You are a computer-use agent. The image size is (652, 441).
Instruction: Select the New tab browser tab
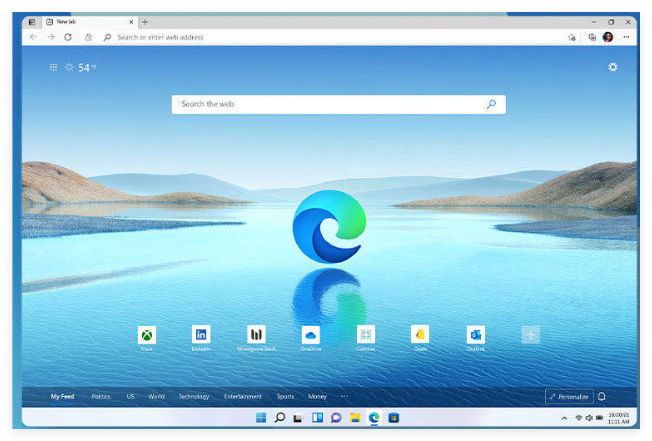click(89, 22)
